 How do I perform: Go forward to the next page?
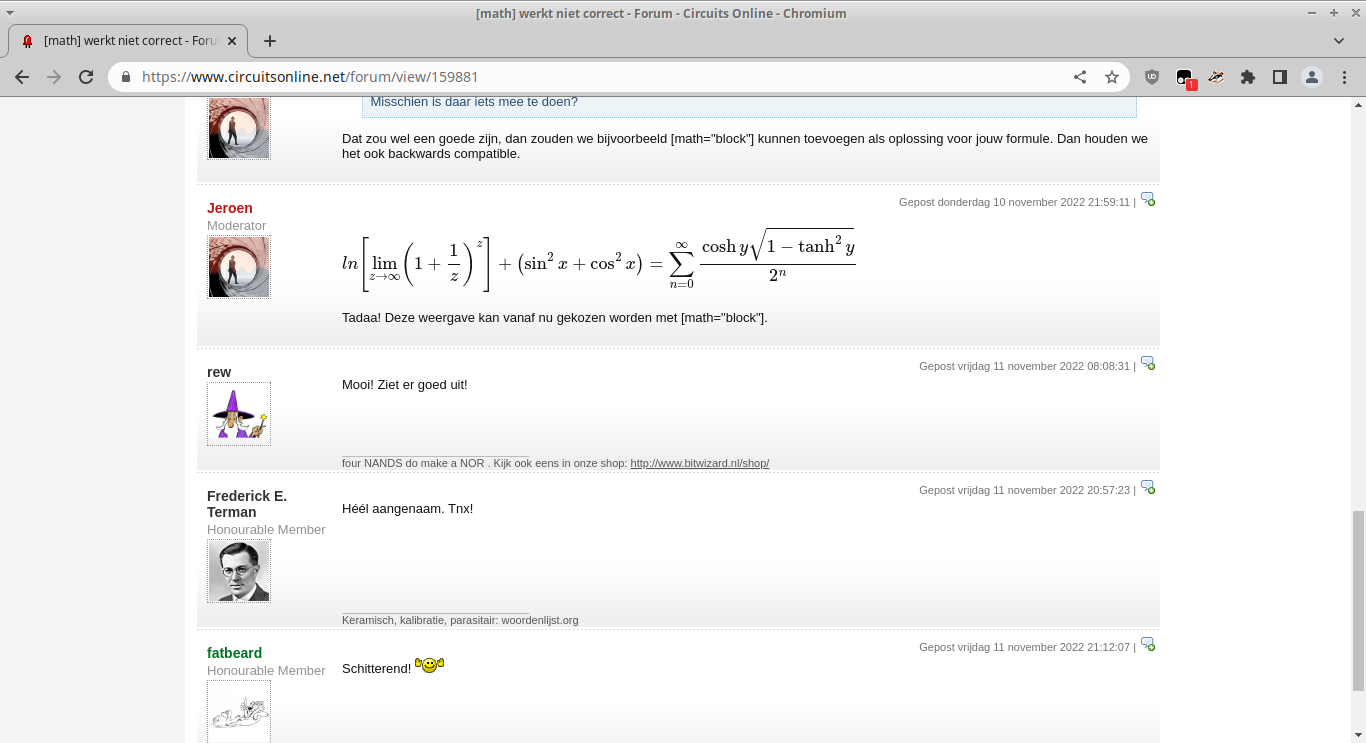click(54, 77)
